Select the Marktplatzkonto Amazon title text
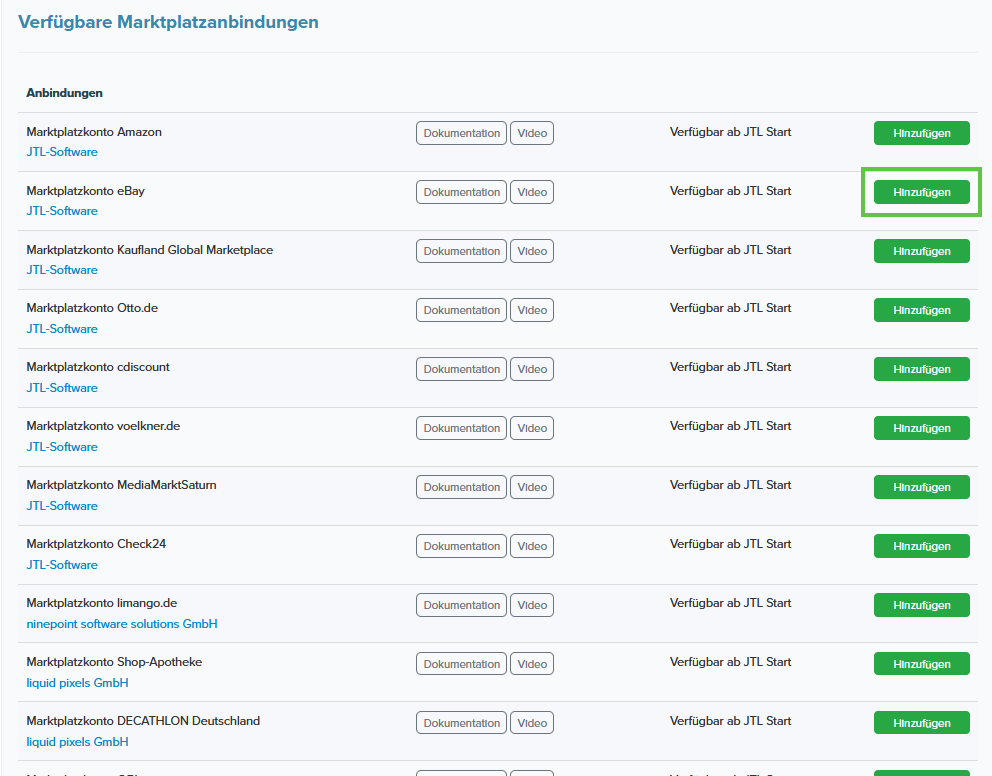992x776 pixels. (94, 132)
